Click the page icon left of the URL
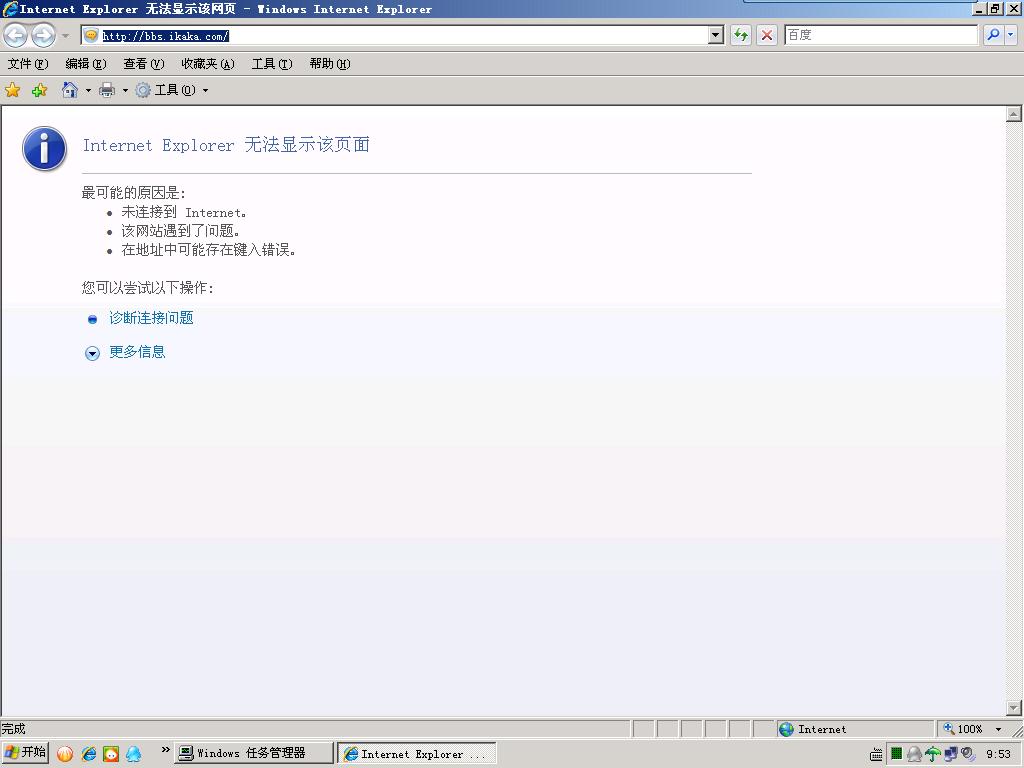 pyautogui.click(x=91, y=35)
